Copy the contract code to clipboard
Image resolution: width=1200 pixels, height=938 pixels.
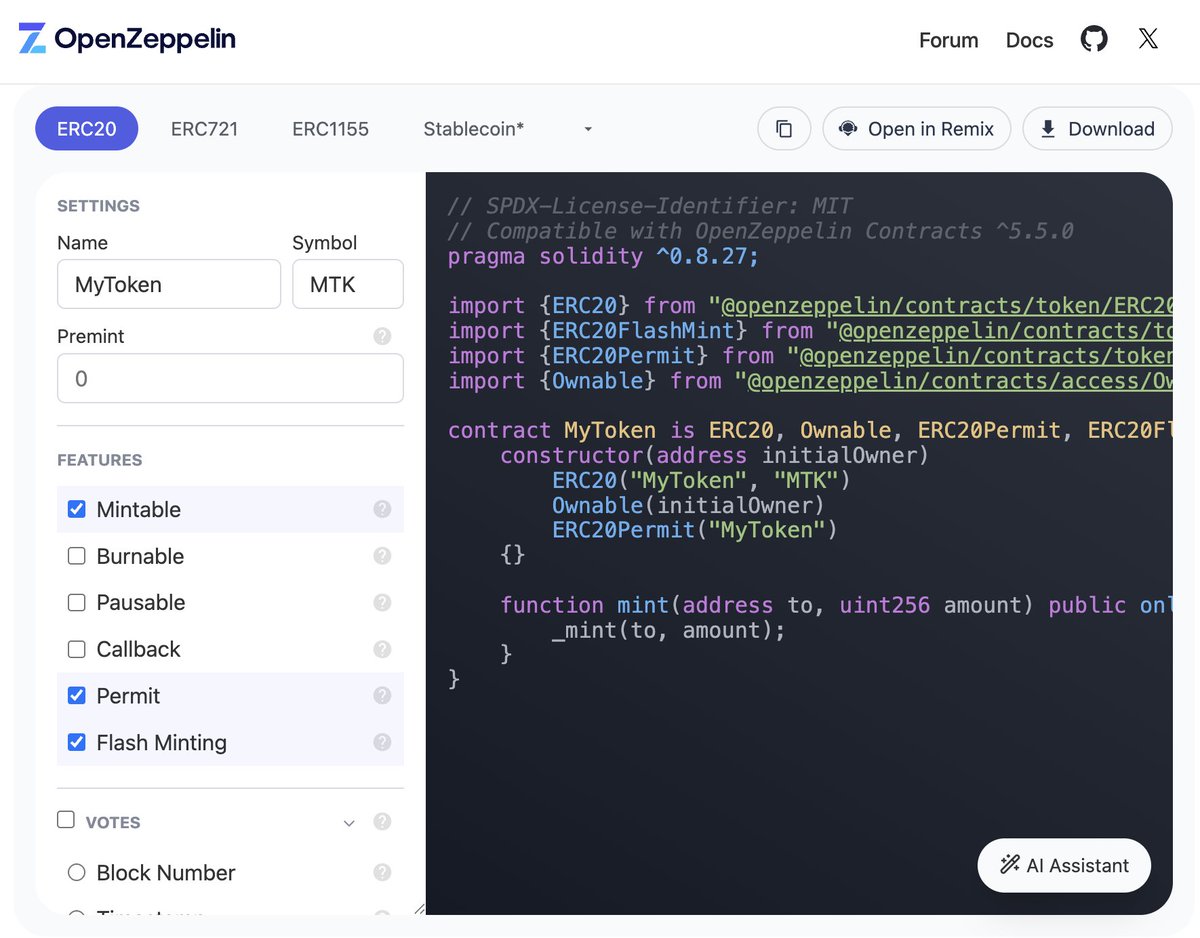click(784, 128)
